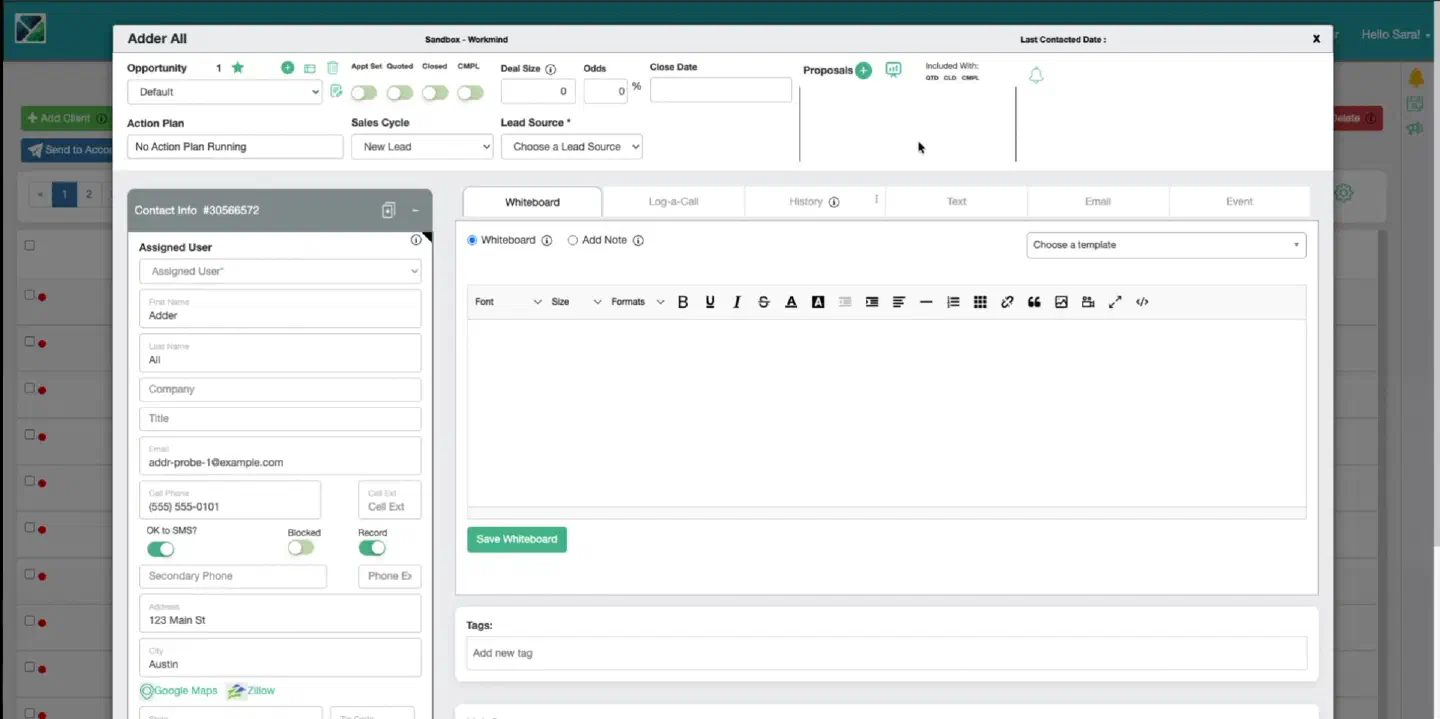This screenshot has height=719, width=1440.
Task: Toggle the Quoted switch
Action: [x=400, y=93]
